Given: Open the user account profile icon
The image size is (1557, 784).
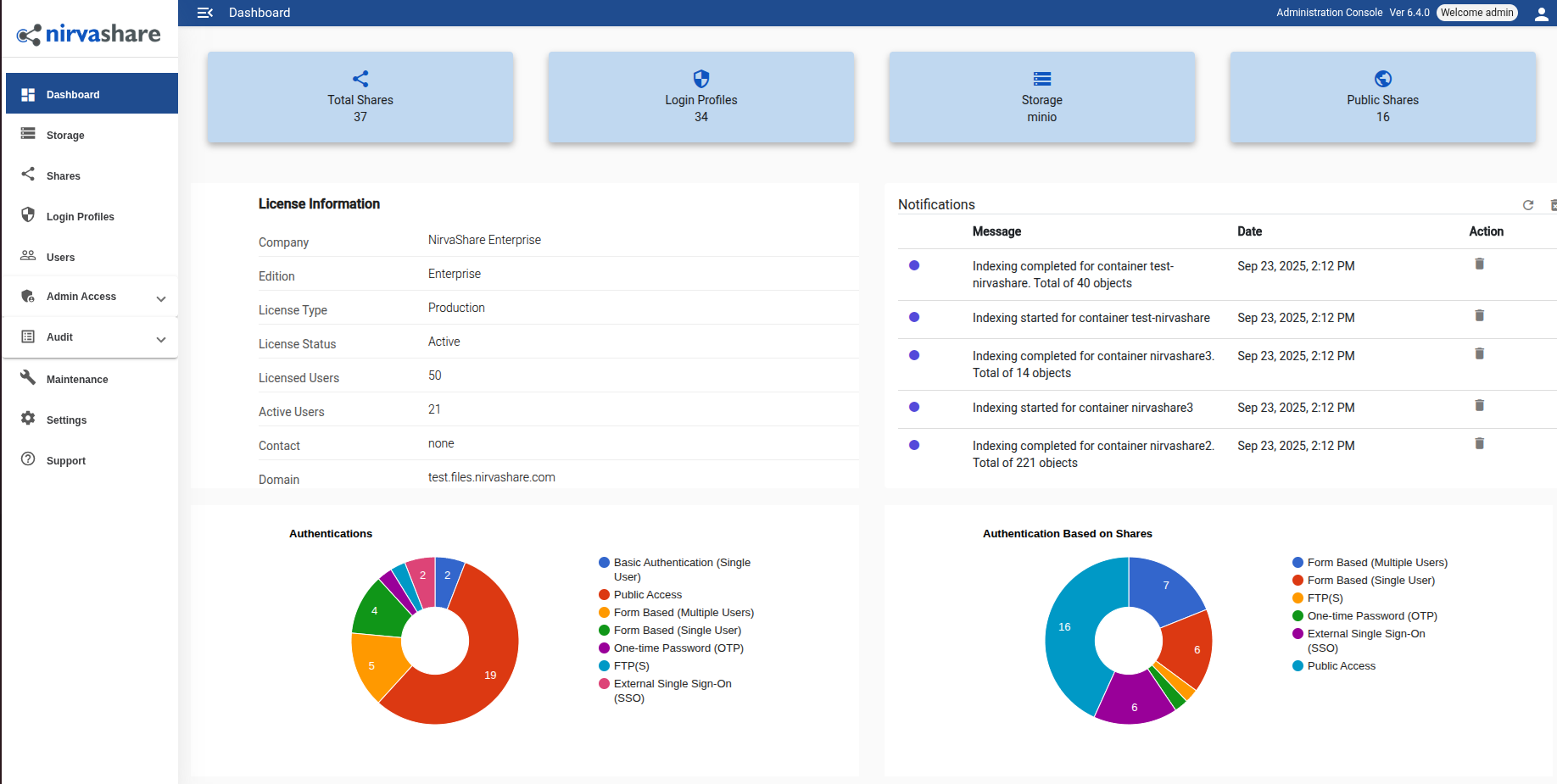Looking at the screenshot, I should tap(1541, 14).
